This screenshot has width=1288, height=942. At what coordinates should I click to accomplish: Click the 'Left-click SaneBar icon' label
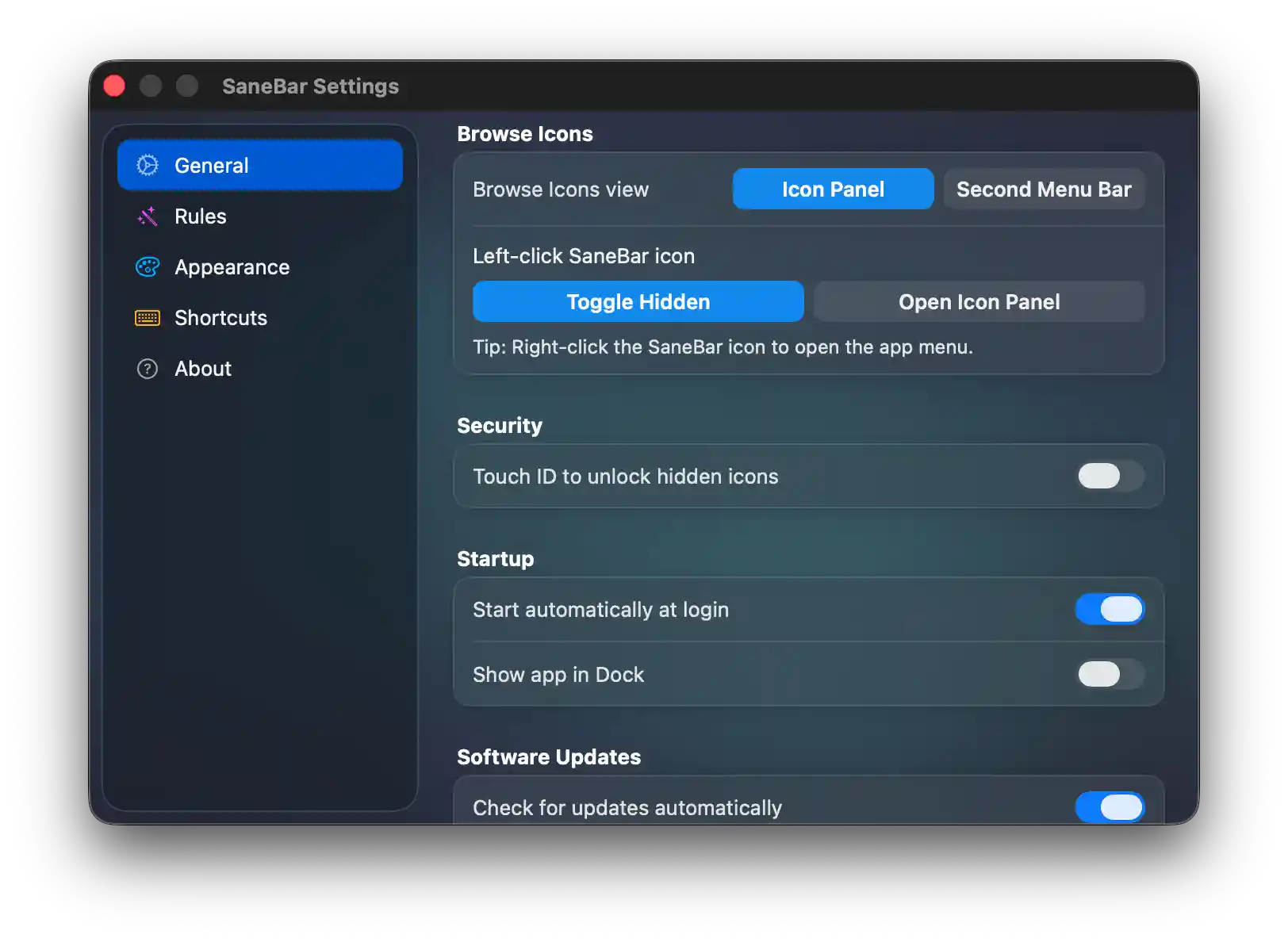click(584, 256)
